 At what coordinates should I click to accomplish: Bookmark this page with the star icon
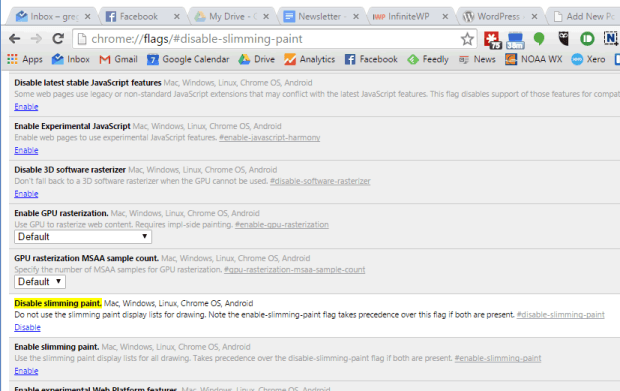(x=467, y=39)
